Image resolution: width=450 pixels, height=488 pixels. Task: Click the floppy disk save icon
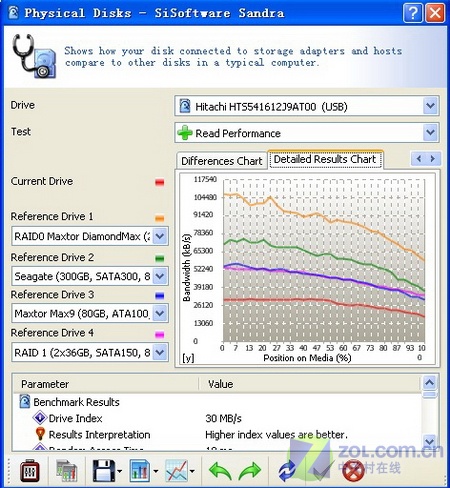[104, 471]
